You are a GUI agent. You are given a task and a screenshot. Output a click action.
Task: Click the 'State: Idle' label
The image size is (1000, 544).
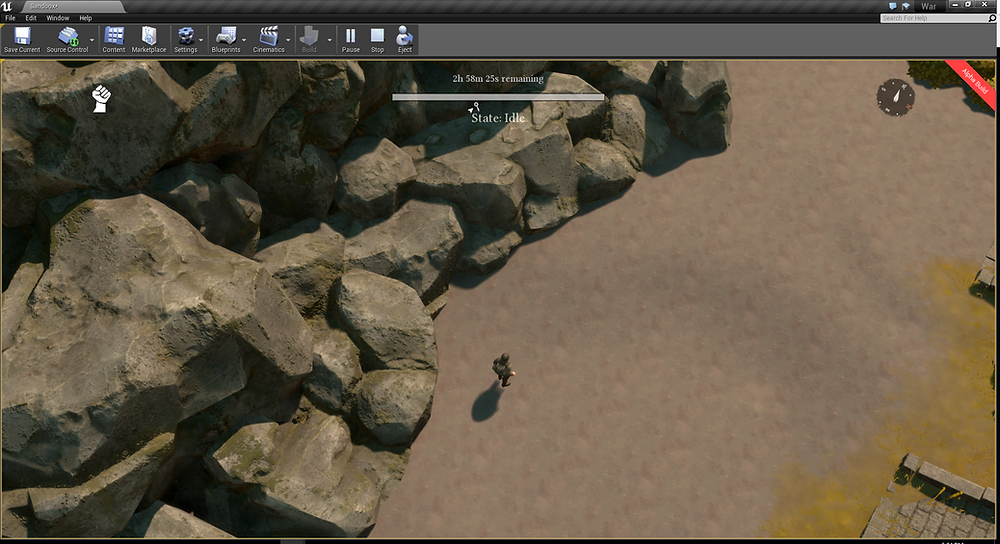click(498, 118)
